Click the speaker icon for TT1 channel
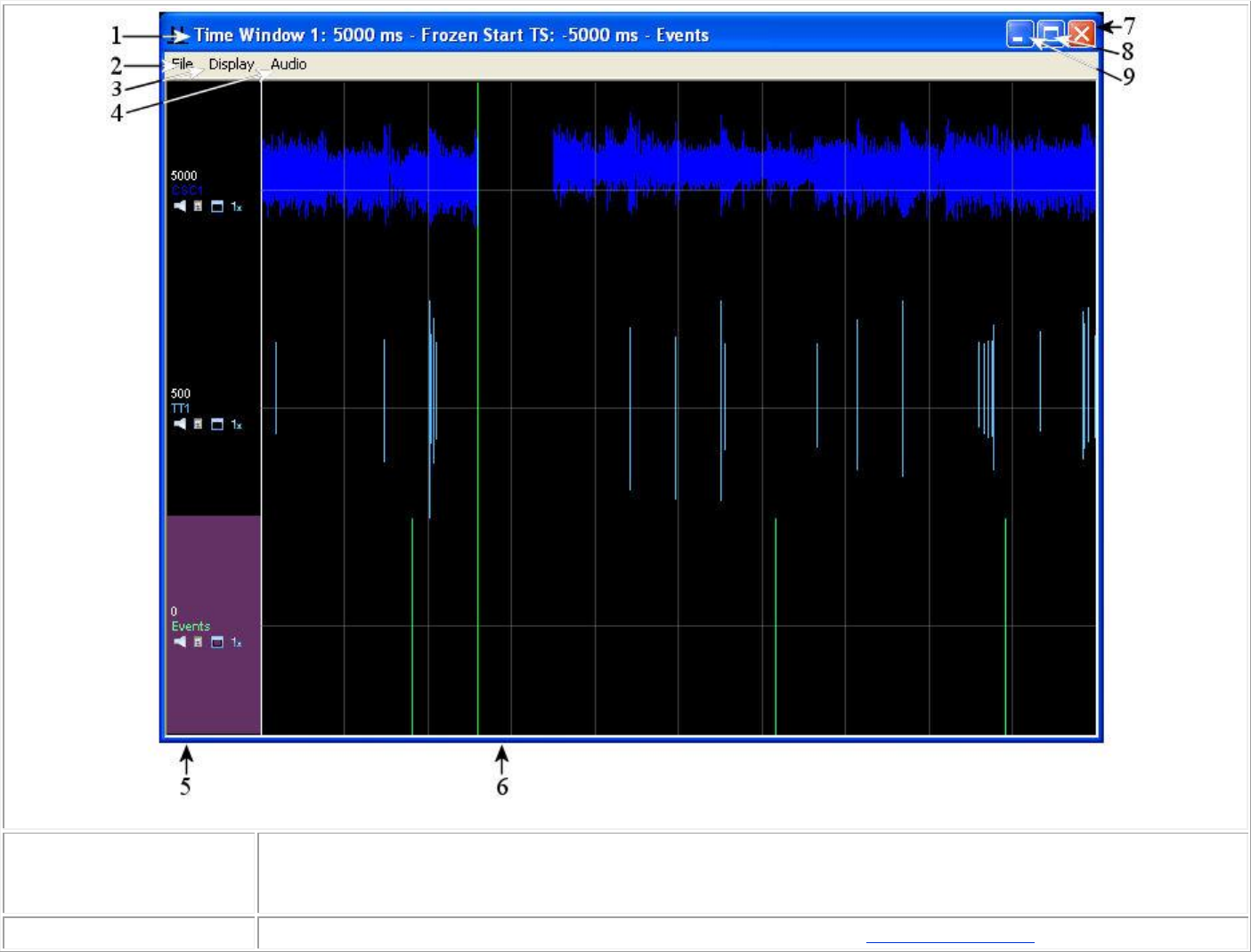 coord(180,424)
